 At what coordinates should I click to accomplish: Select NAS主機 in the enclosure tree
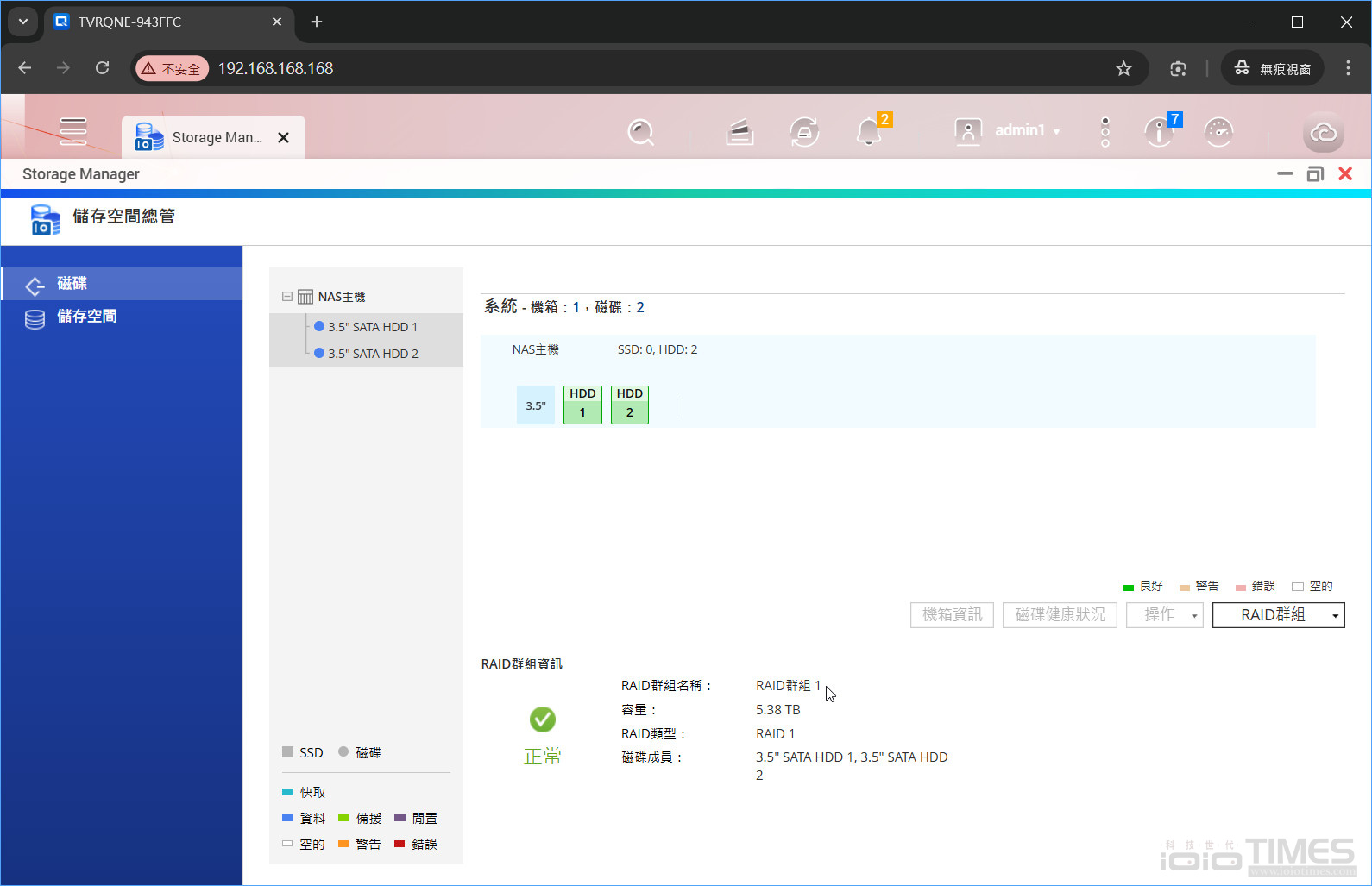pyautogui.click(x=342, y=297)
